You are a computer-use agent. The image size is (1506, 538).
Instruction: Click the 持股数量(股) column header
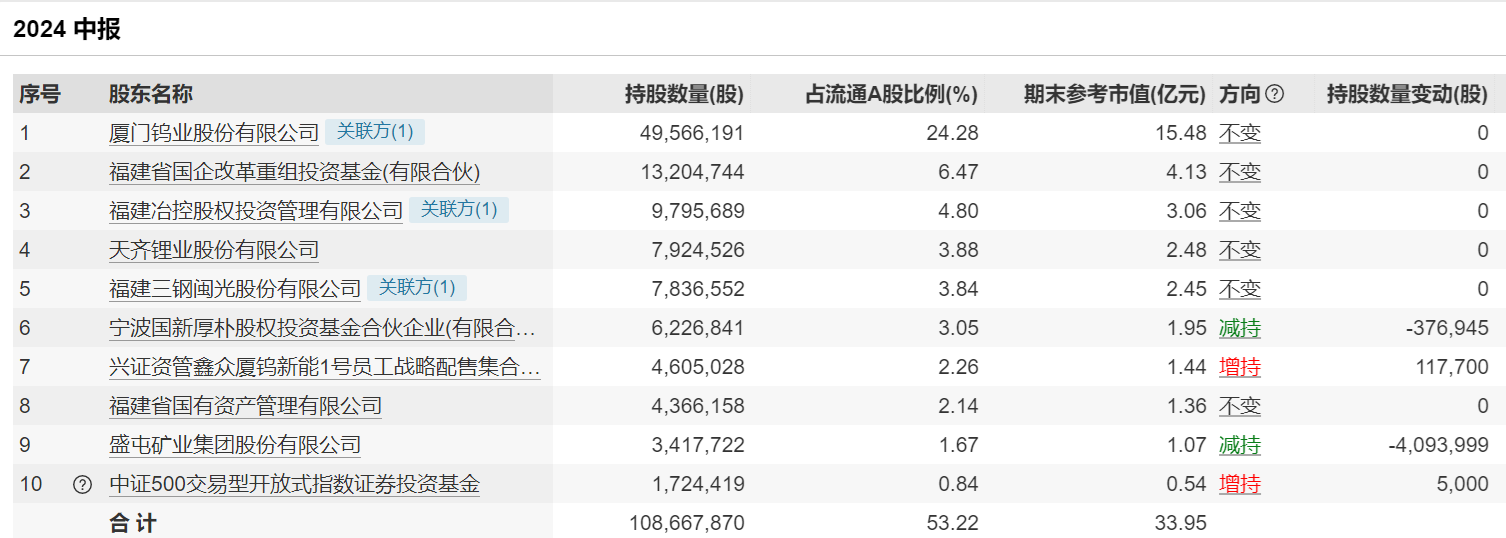(x=684, y=95)
